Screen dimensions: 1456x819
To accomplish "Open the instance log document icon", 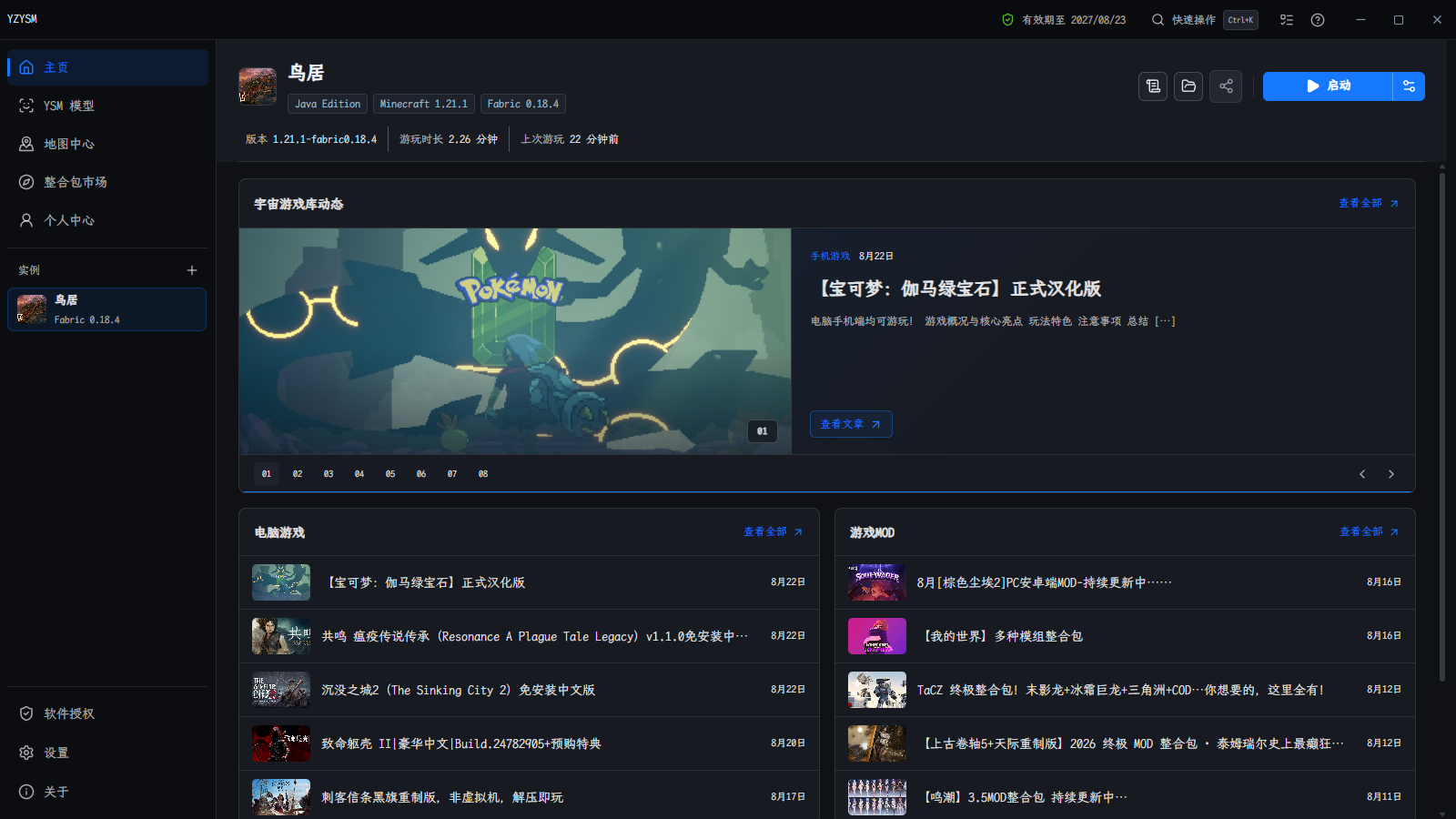I will [x=1153, y=86].
